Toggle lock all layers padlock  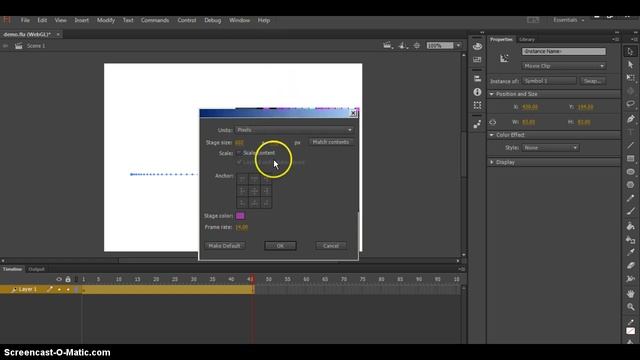(68, 279)
